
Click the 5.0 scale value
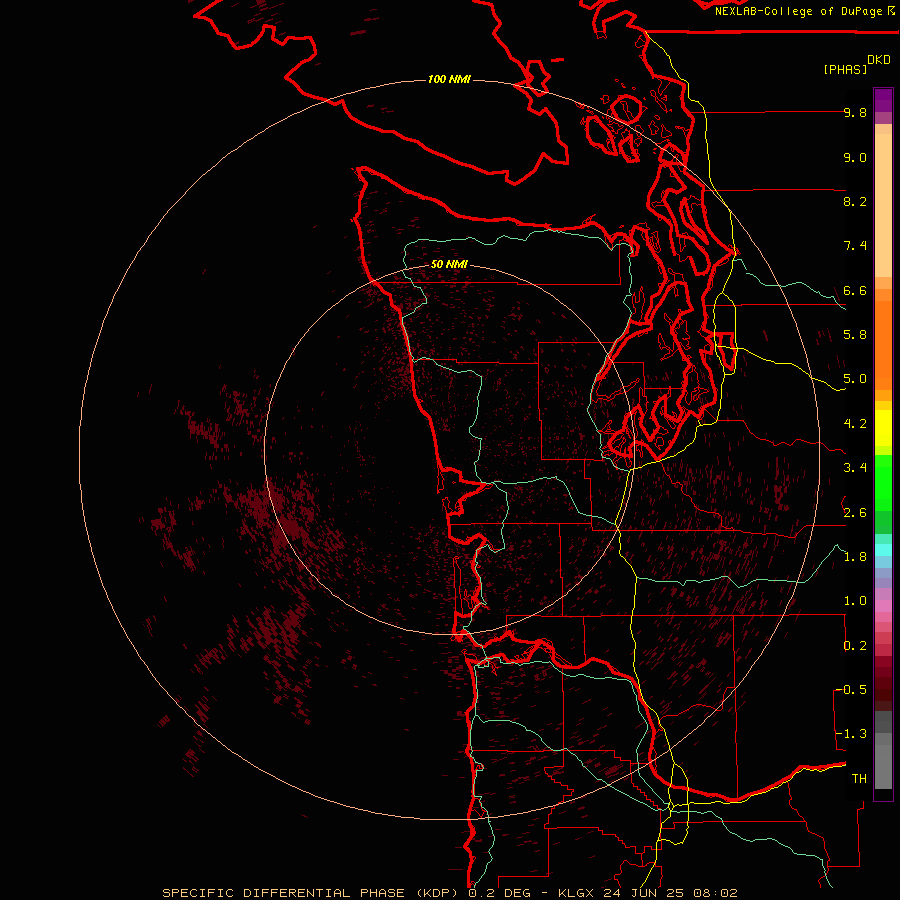pyautogui.click(x=855, y=379)
